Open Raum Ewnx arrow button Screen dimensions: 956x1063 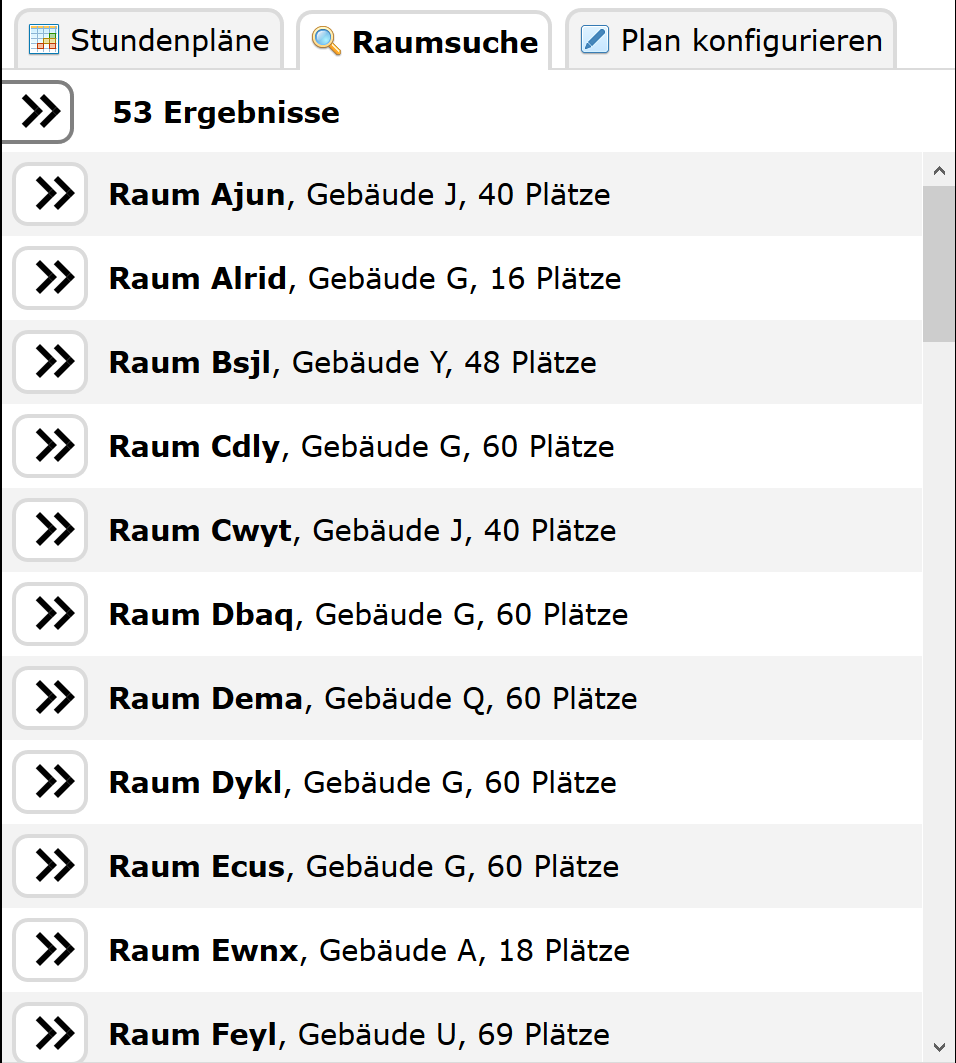(x=49, y=950)
